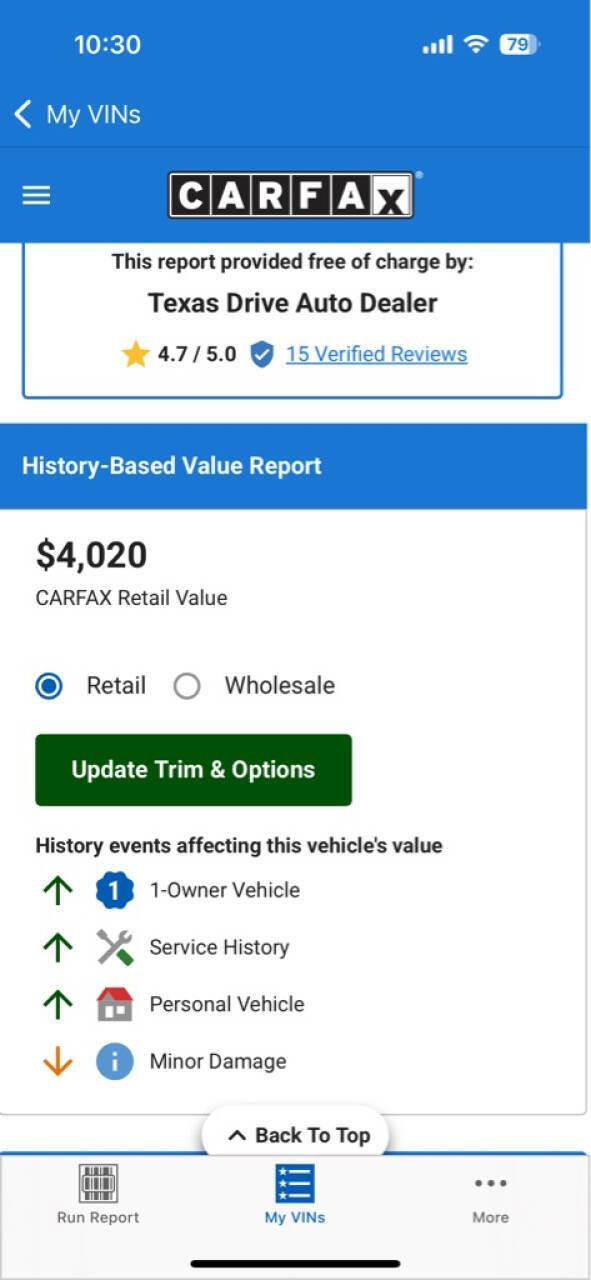Tap the yellow star rating
The image size is (591, 1280).
(137, 351)
